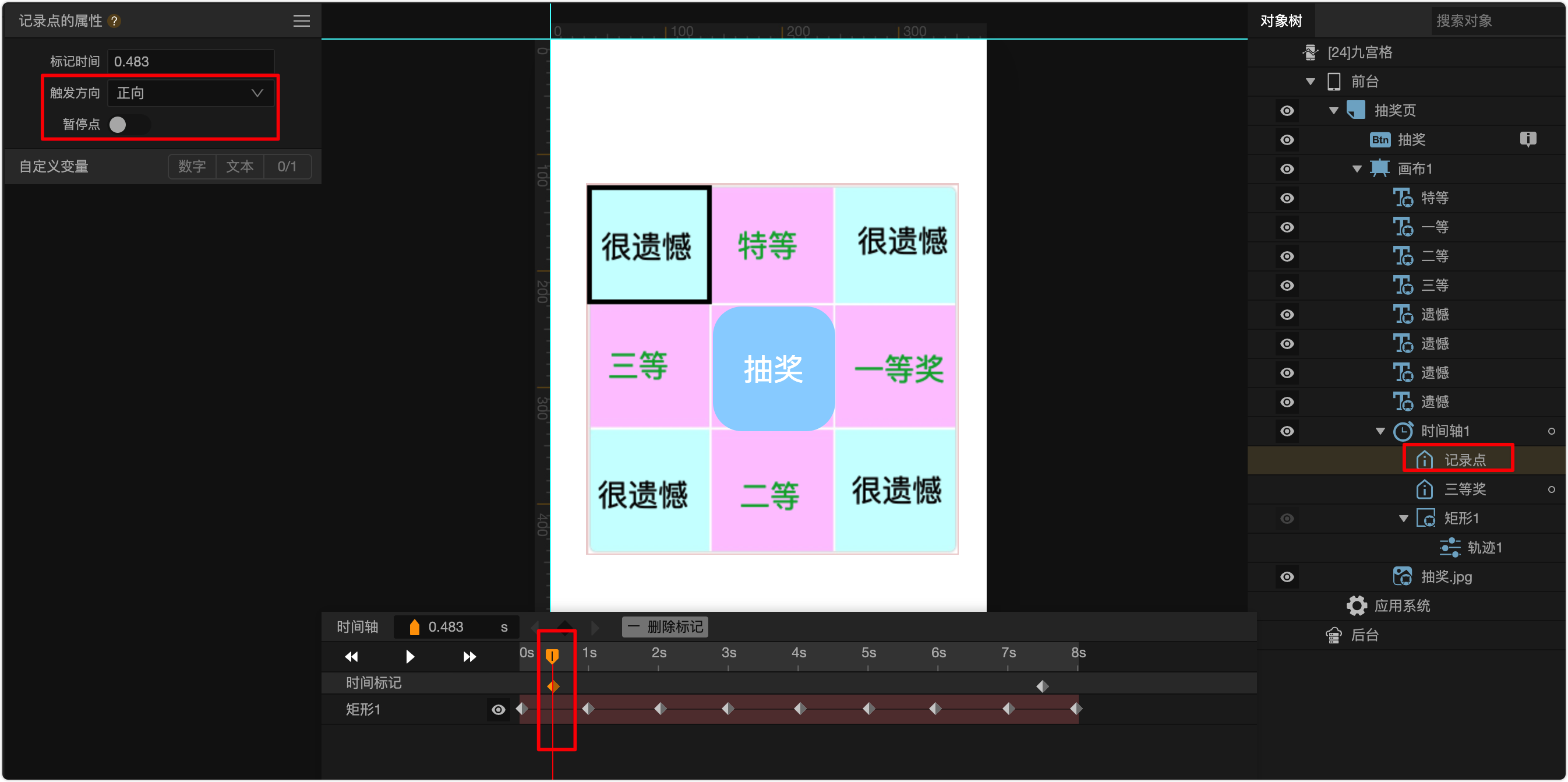Hide the 特等 text layer
Image resolution: width=1568 pixels, height=782 pixels.
coord(1287,198)
